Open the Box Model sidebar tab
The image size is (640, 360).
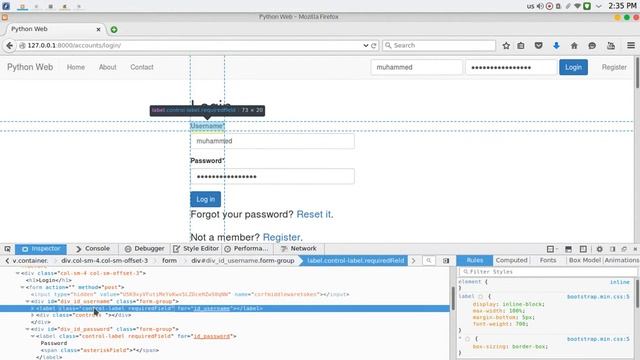pyautogui.click(x=584, y=260)
